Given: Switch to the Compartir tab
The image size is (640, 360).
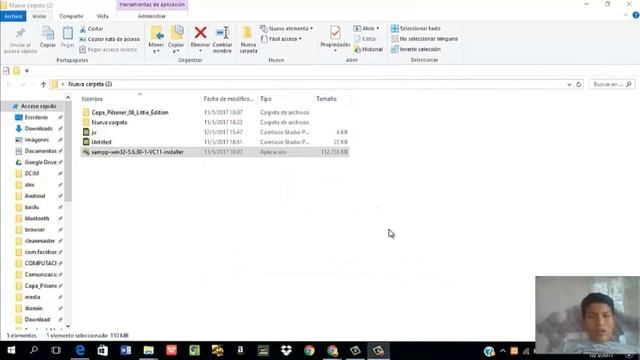Looking at the screenshot, I should [71, 16].
